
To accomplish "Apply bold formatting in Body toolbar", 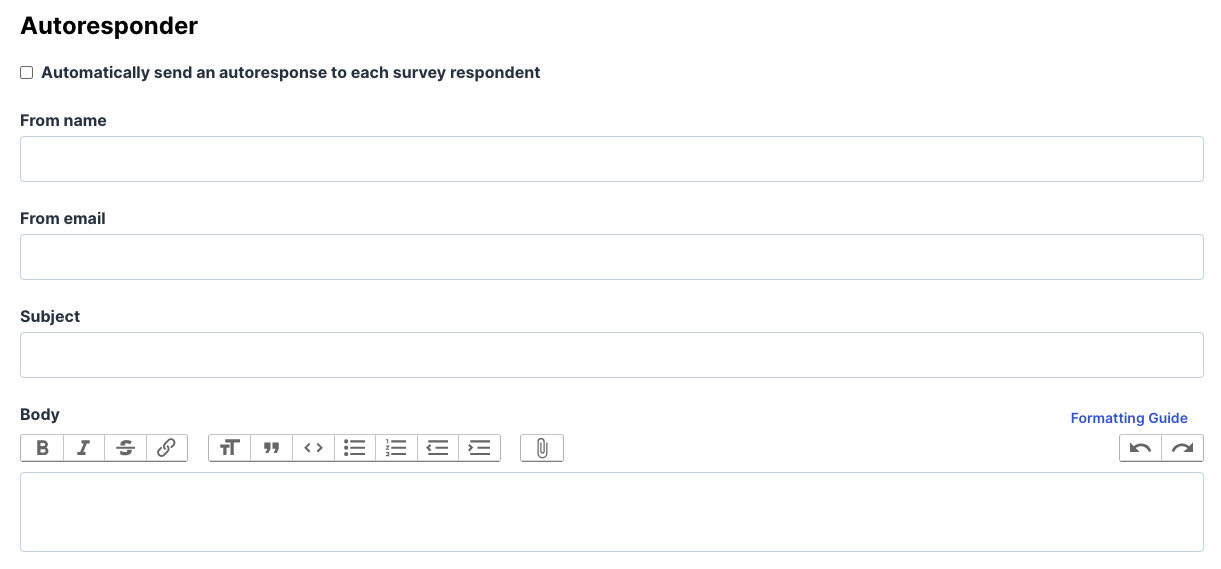I will [x=42, y=448].
